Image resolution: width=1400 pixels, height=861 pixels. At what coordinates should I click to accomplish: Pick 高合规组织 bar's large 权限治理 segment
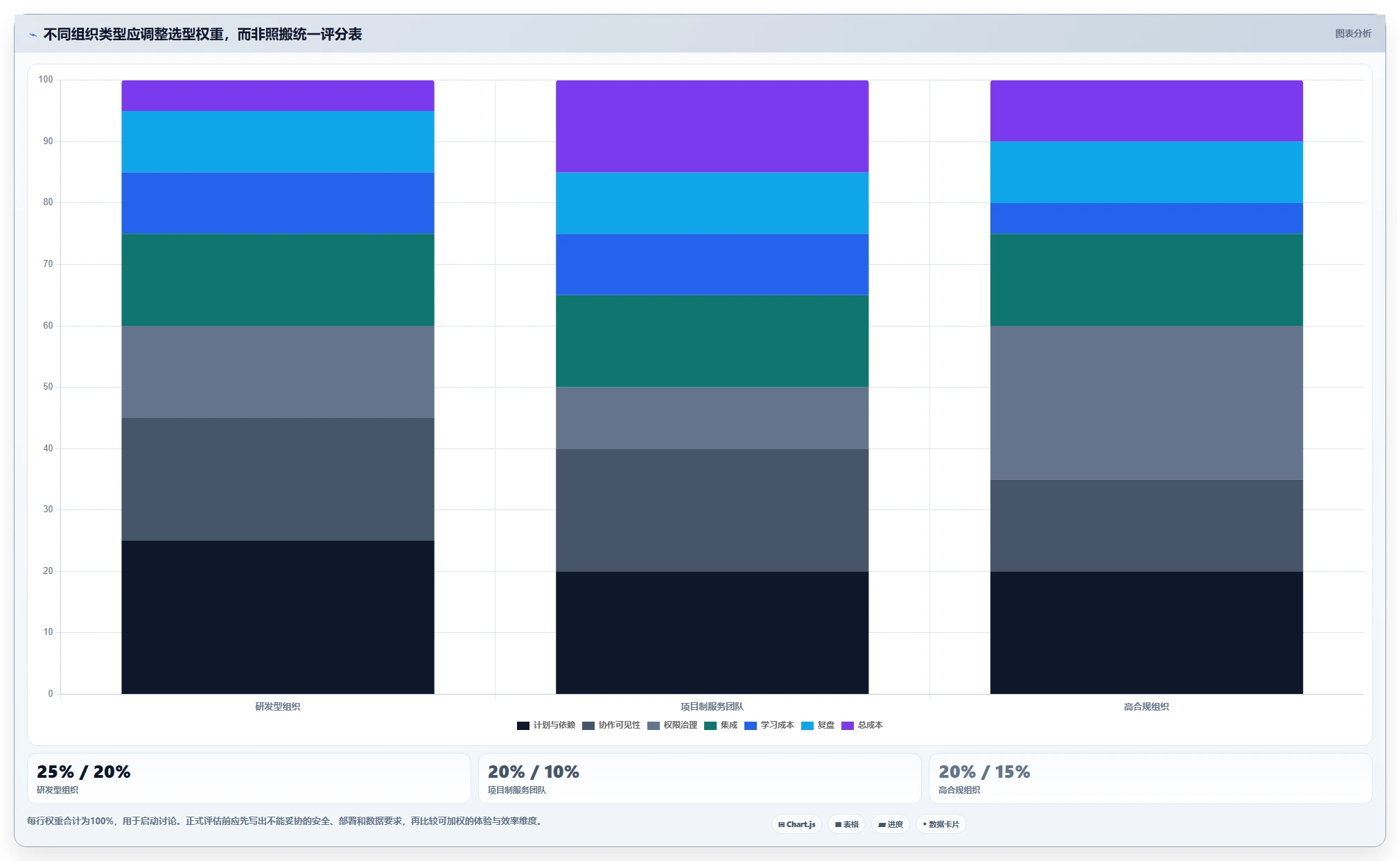(x=1146, y=403)
